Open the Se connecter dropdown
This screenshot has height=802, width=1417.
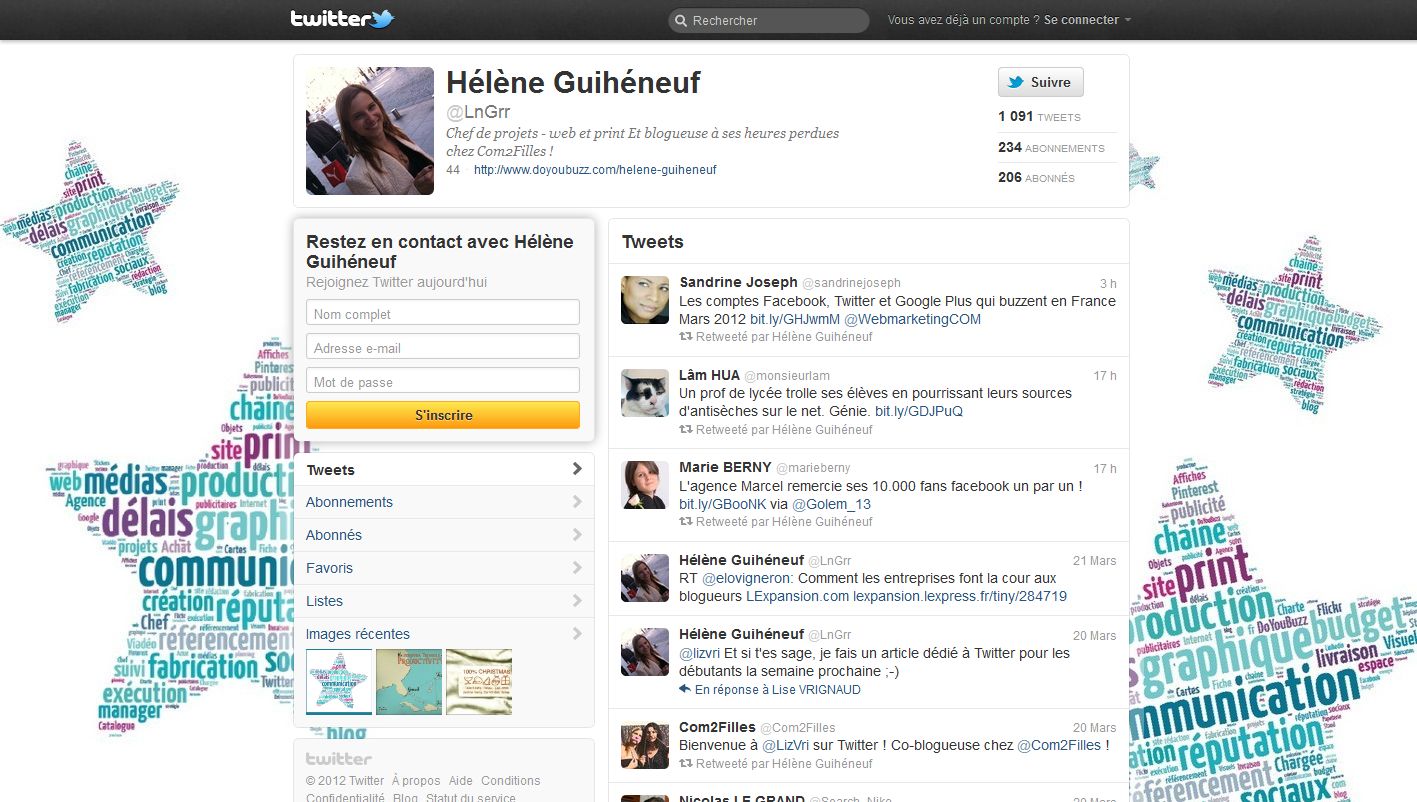pyautogui.click(x=1088, y=20)
